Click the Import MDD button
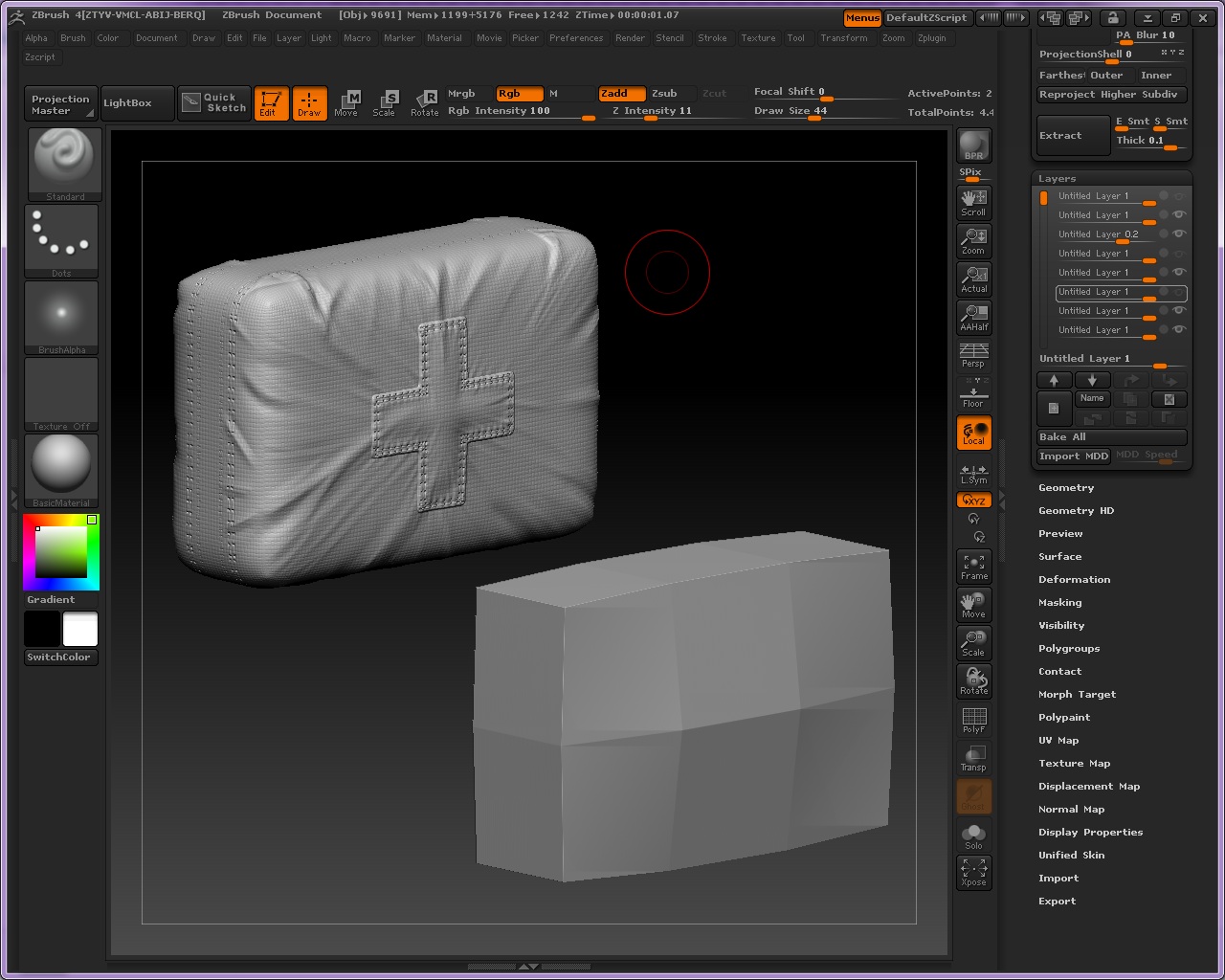Image resolution: width=1225 pixels, height=980 pixels. click(x=1074, y=457)
